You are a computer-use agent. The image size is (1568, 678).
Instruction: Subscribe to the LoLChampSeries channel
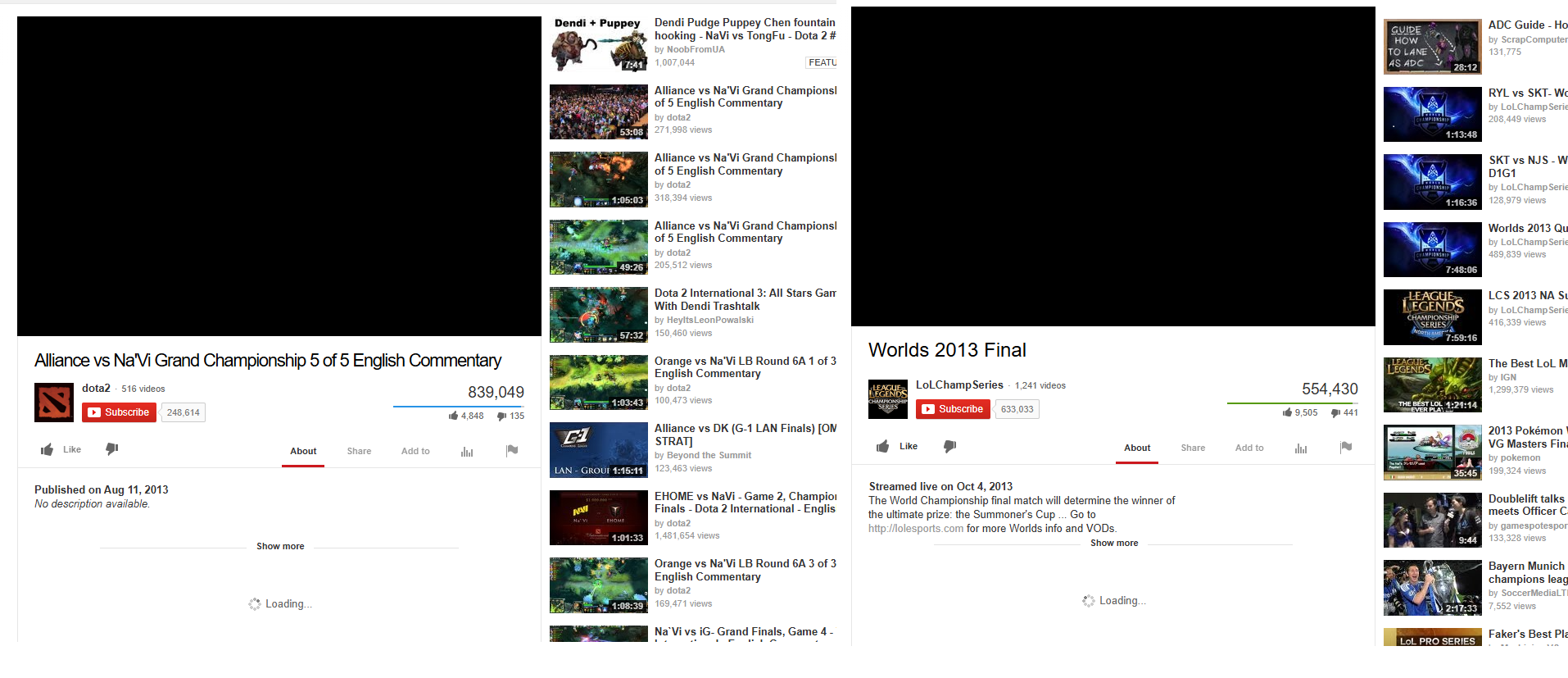(x=953, y=409)
